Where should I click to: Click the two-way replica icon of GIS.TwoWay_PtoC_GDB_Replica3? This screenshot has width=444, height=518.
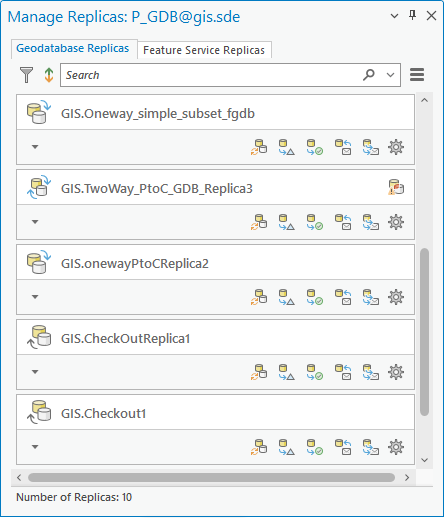coord(39,187)
